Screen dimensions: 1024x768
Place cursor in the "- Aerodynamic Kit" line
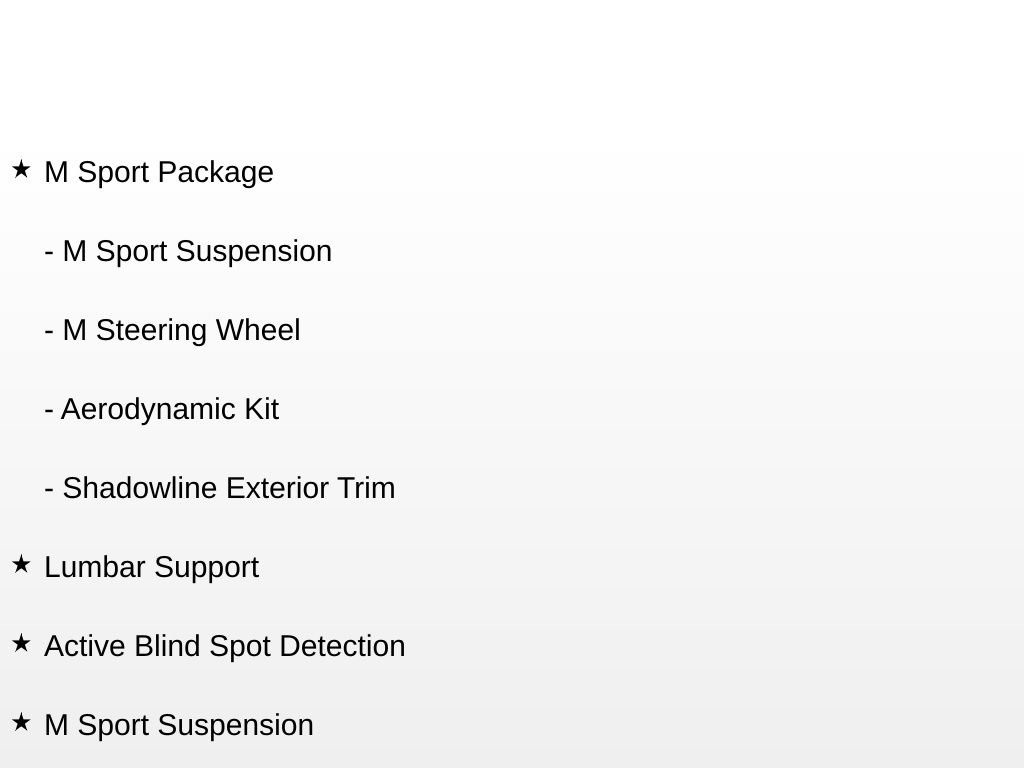click(162, 409)
